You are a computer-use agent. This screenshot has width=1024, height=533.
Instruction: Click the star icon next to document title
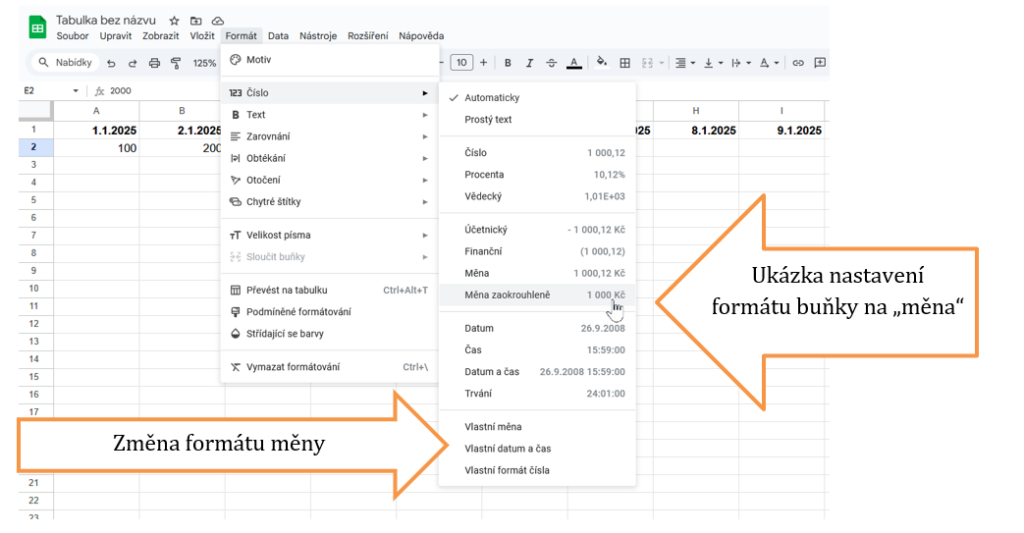pyautogui.click(x=175, y=20)
